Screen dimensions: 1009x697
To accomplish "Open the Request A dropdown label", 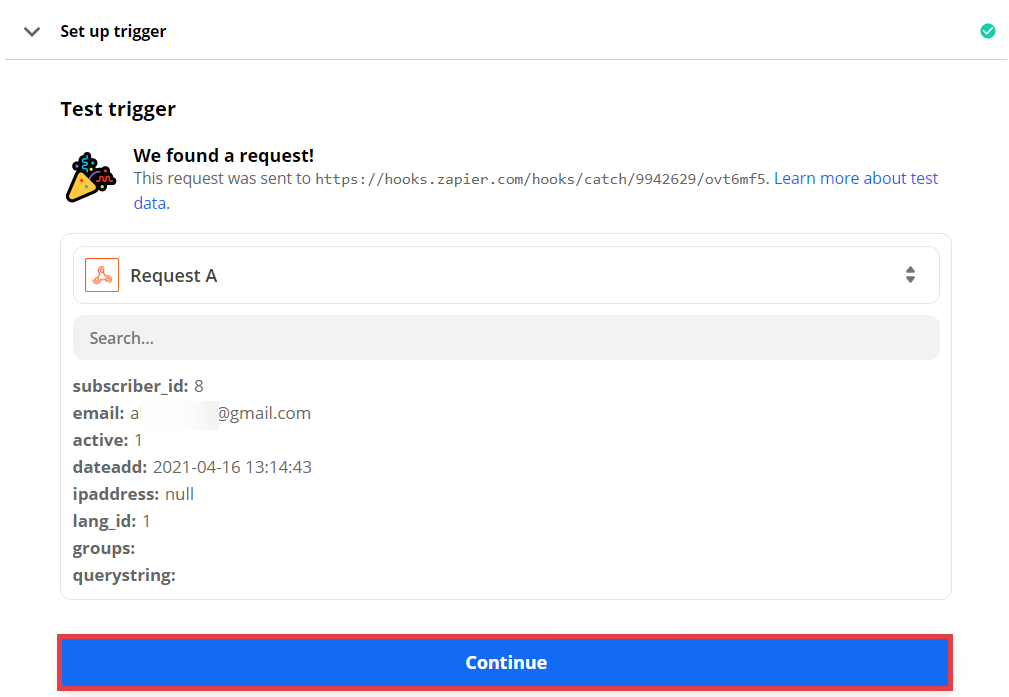I will tap(174, 276).
